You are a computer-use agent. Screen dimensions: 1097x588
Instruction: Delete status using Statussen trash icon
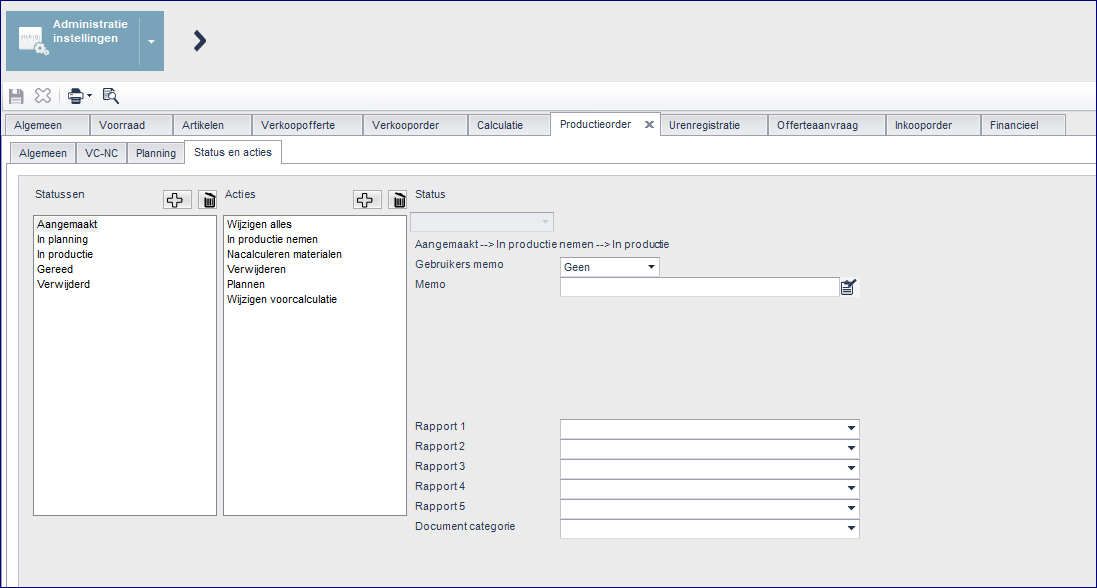207,200
